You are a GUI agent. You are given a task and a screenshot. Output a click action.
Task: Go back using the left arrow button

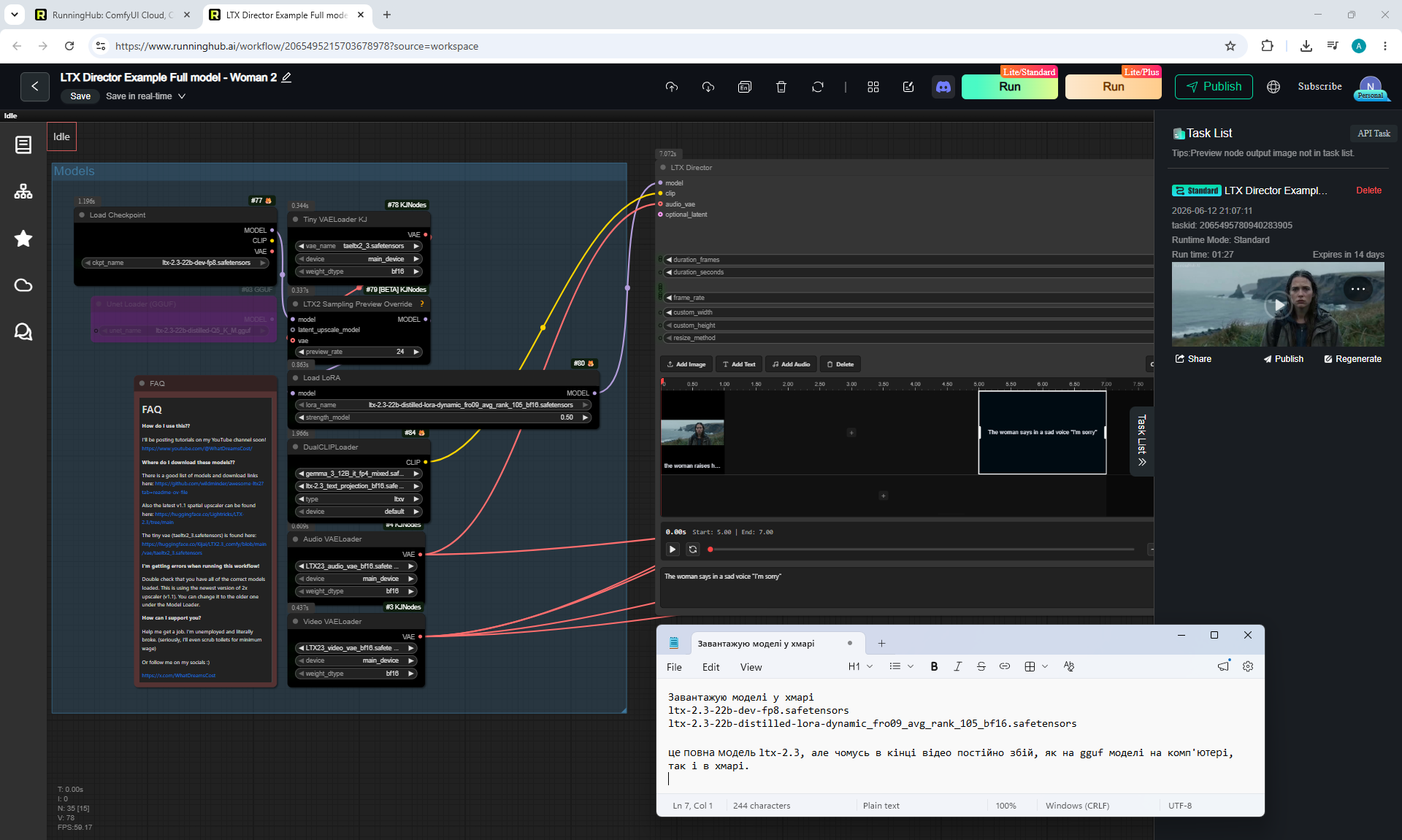pos(35,86)
